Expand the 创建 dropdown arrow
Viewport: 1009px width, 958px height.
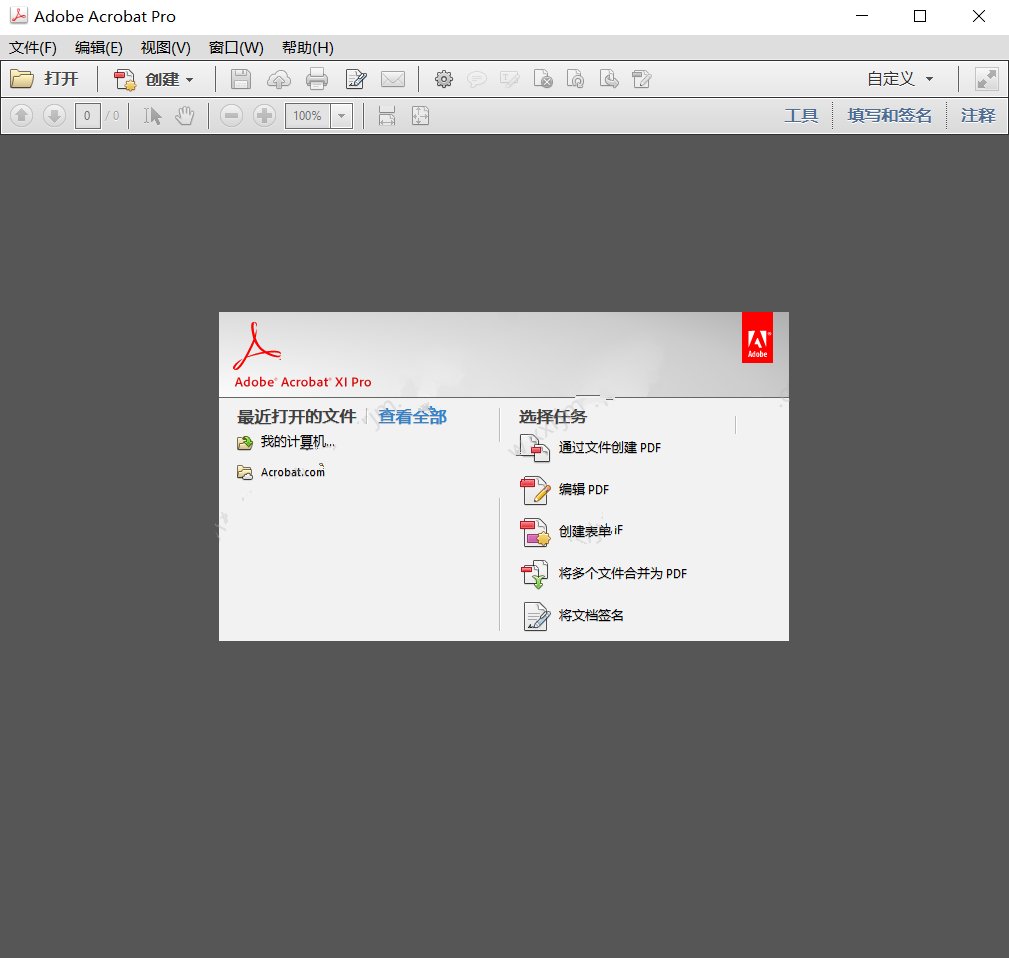(x=189, y=80)
